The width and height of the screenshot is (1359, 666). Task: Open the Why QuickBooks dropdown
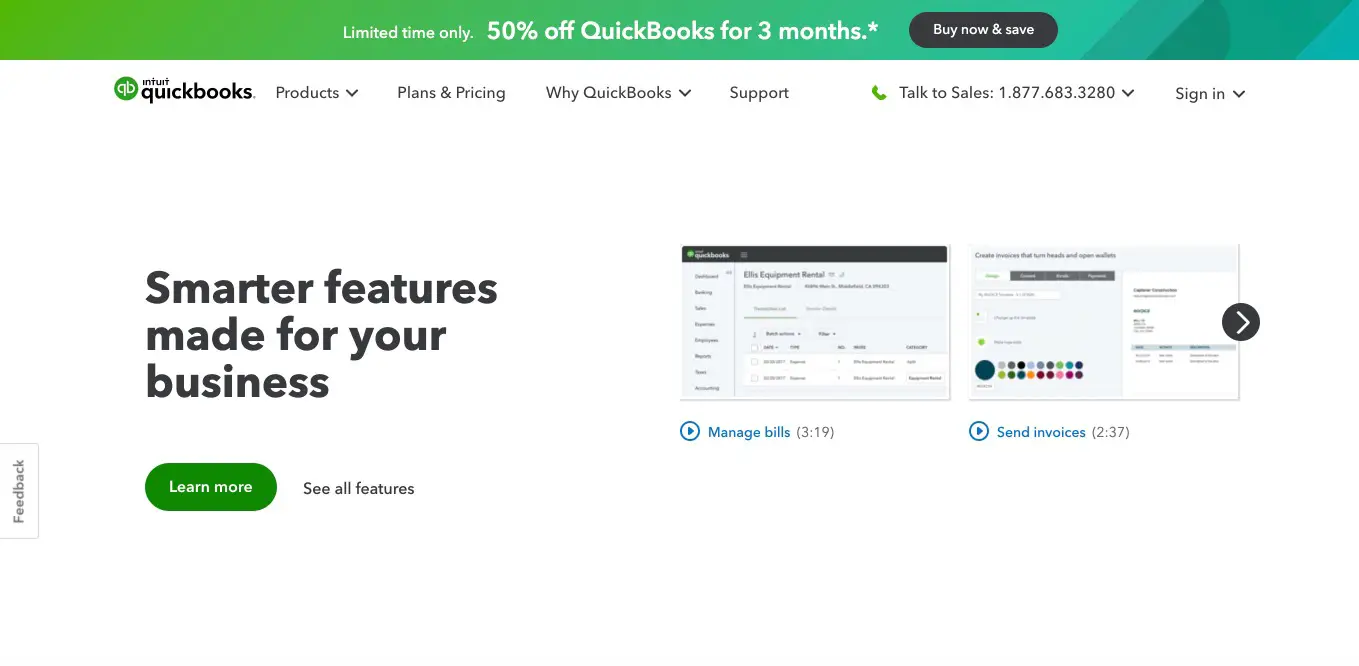[618, 93]
